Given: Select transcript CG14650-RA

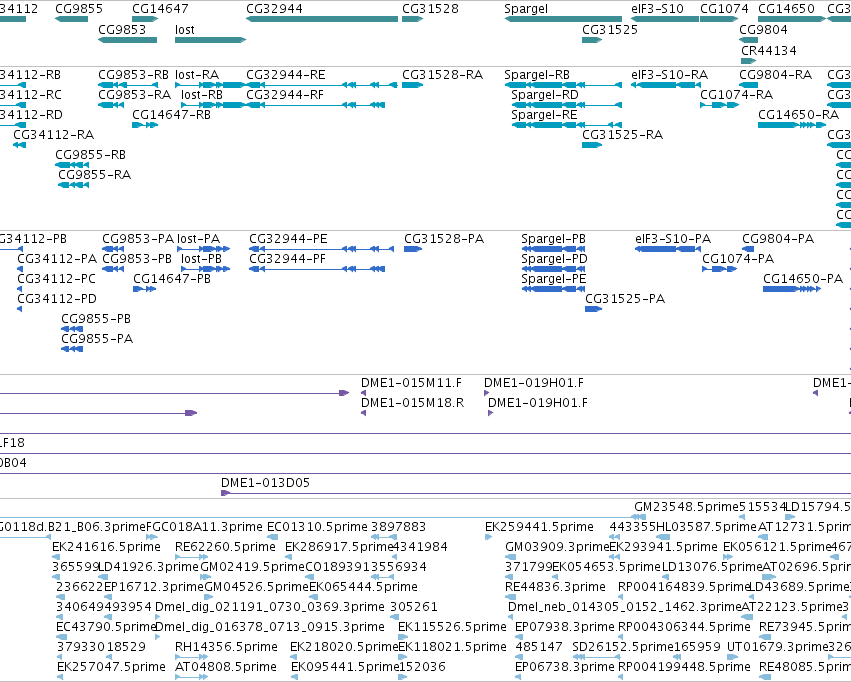Looking at the screenshot, I should [x=798, y=114].
